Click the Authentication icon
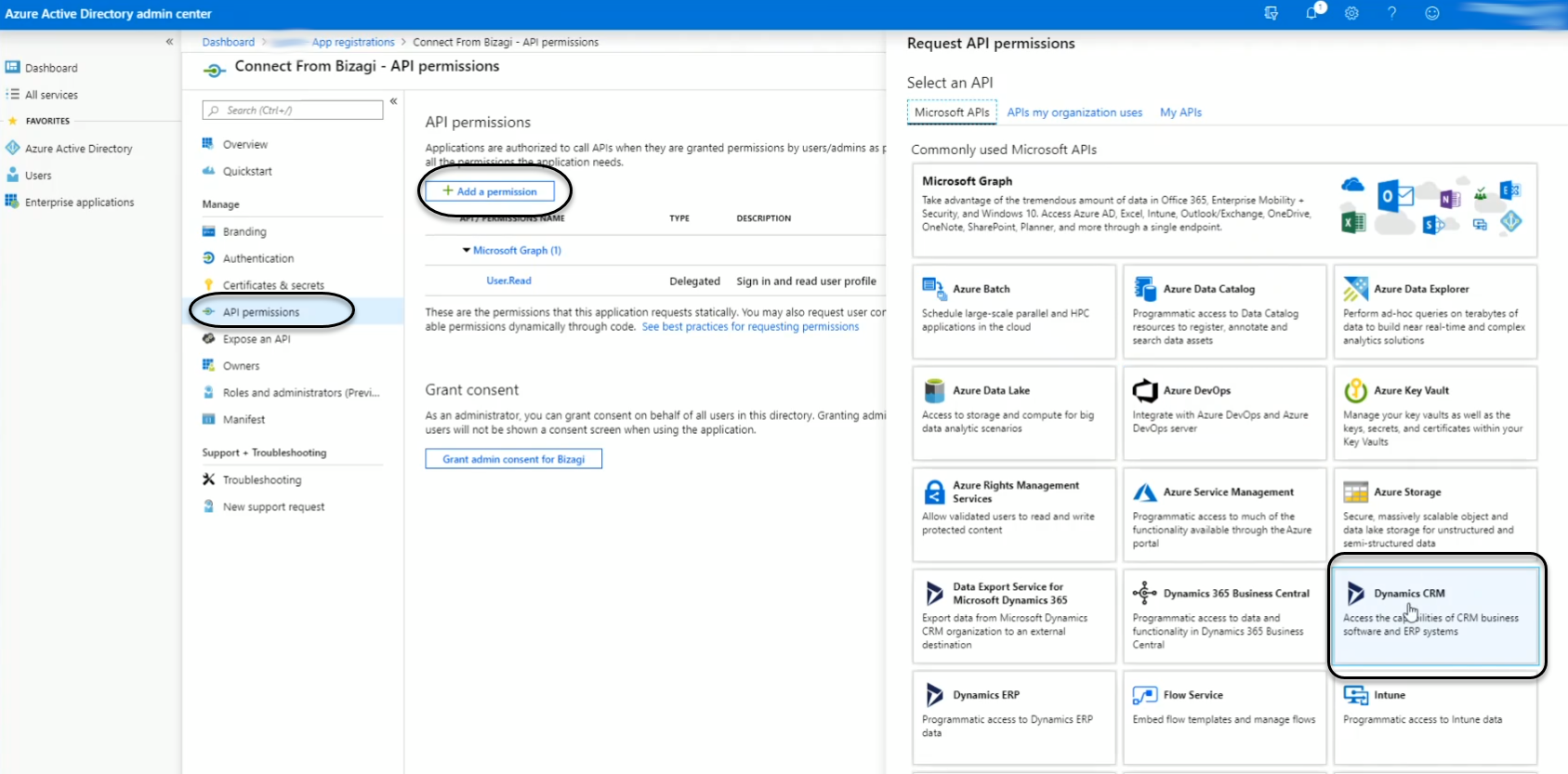The height and width of the screenshot is (774, 1568). (209, 258)
